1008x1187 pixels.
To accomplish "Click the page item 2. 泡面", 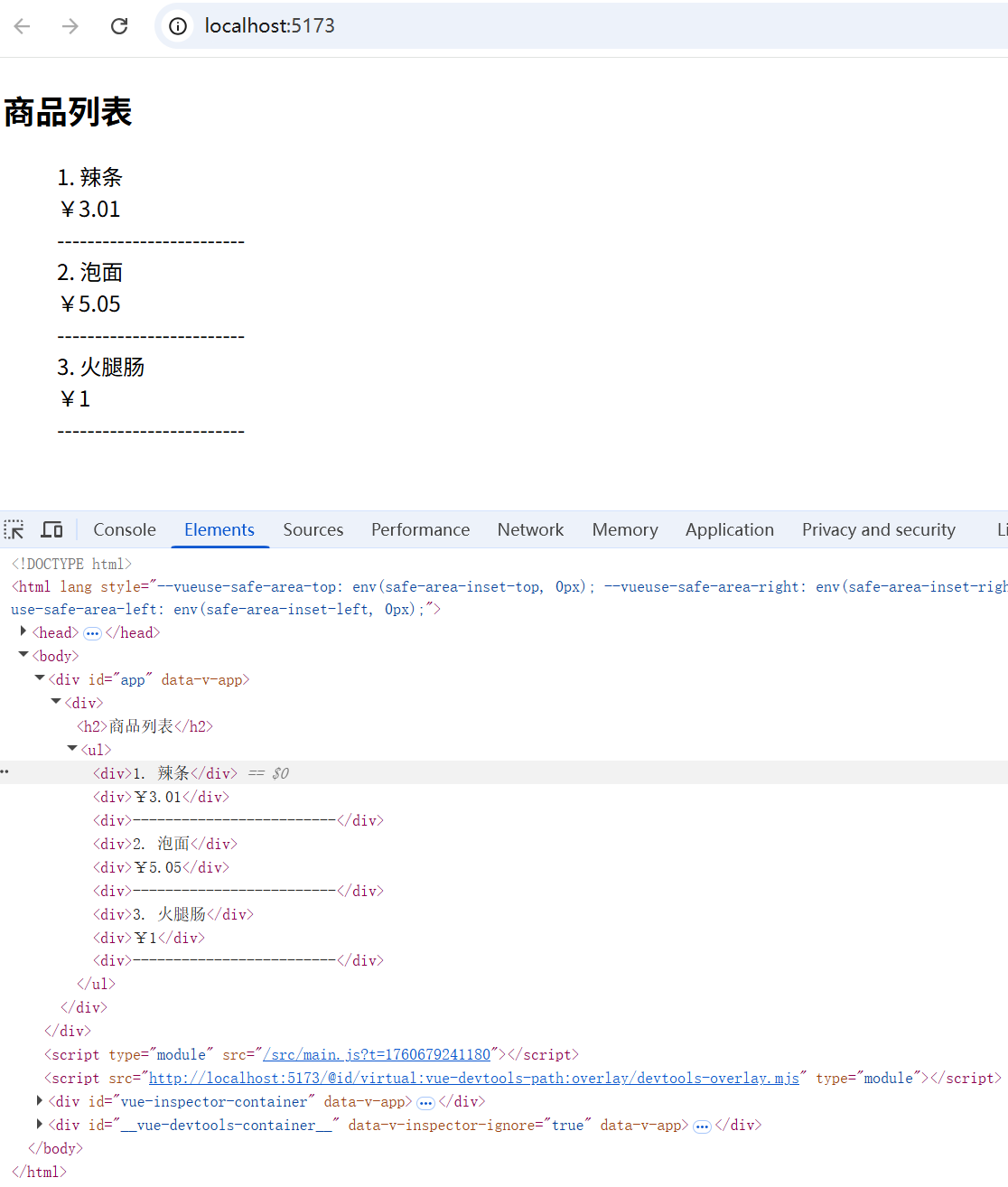I will (x=89, y=273).
